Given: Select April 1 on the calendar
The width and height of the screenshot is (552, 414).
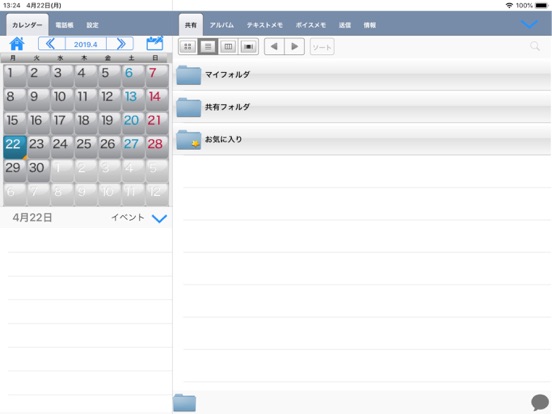Looking at the screenshot, I should coord(15,75).
